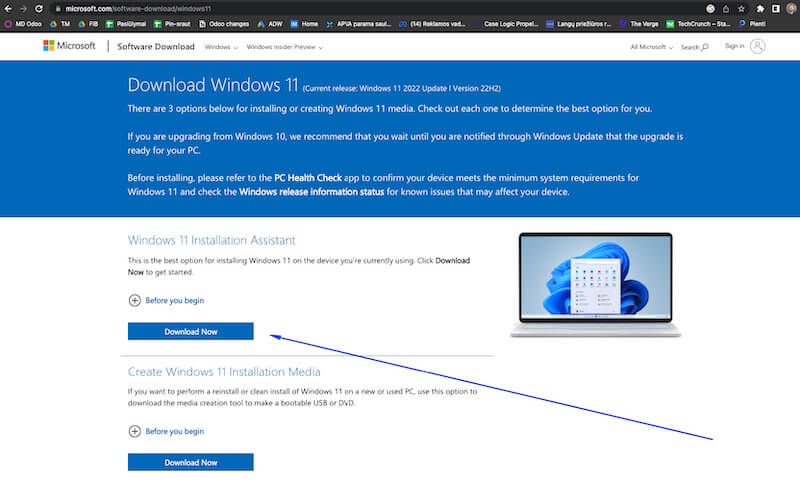Image resolution: width=800 pixels, height=483 pixels.
Task: Click the Microsoft logo
Action: [69, 46]
